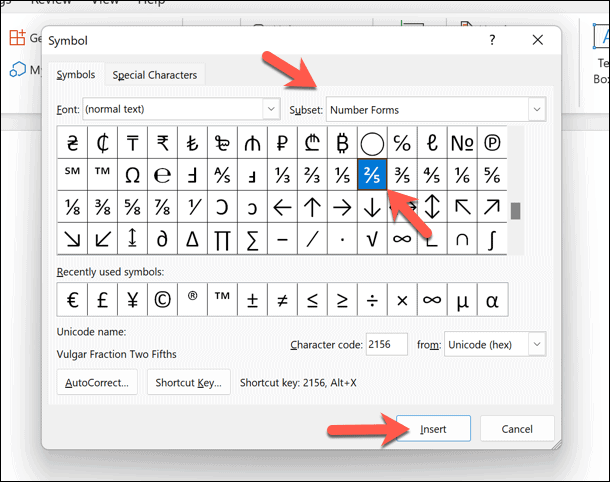Pick the plus-minus sign from recent symbols
This screenshot has width=610, height=482.
pyautogui.click(x=252, y=300)
